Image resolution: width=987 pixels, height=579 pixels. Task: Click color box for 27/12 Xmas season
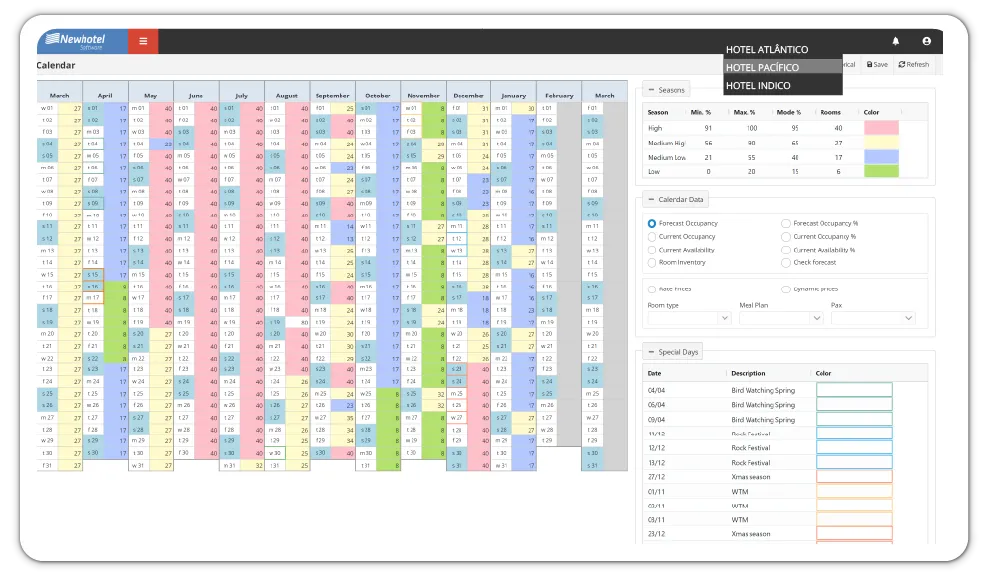pyautogui.click(x=854, y=476)
